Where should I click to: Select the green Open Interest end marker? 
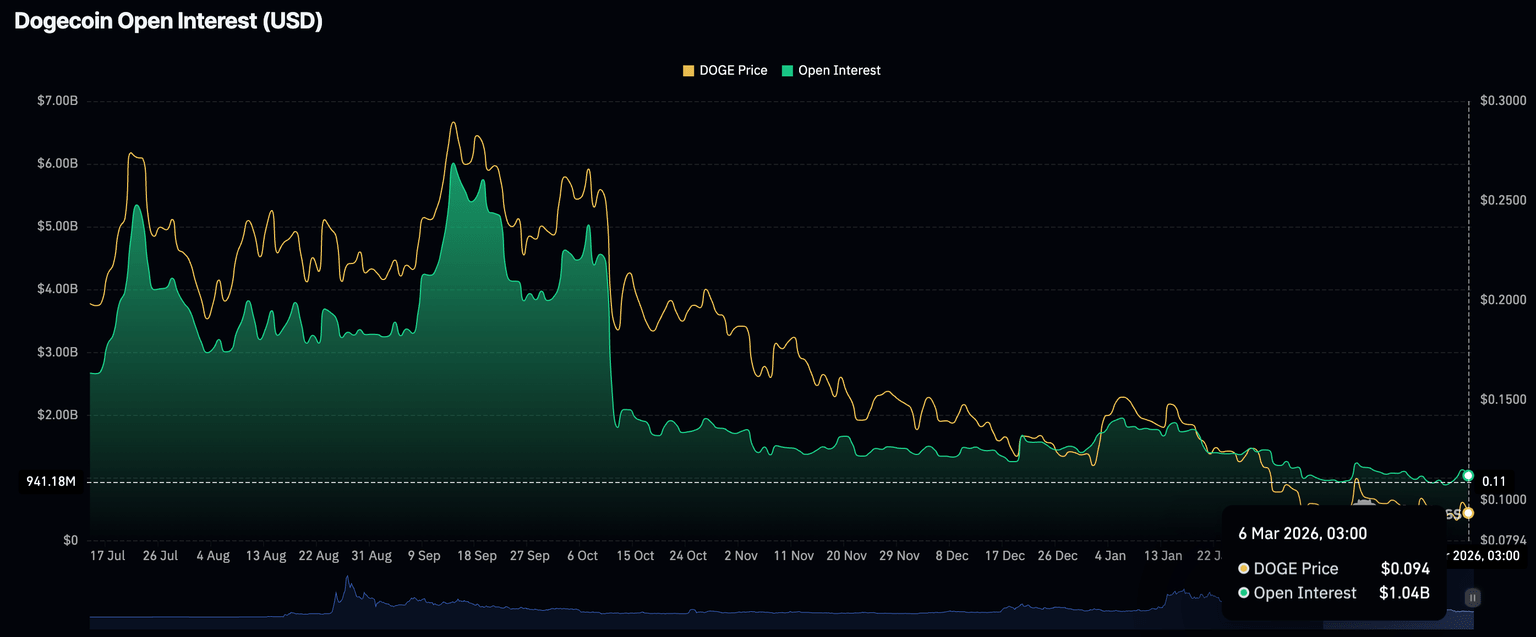1468,476
